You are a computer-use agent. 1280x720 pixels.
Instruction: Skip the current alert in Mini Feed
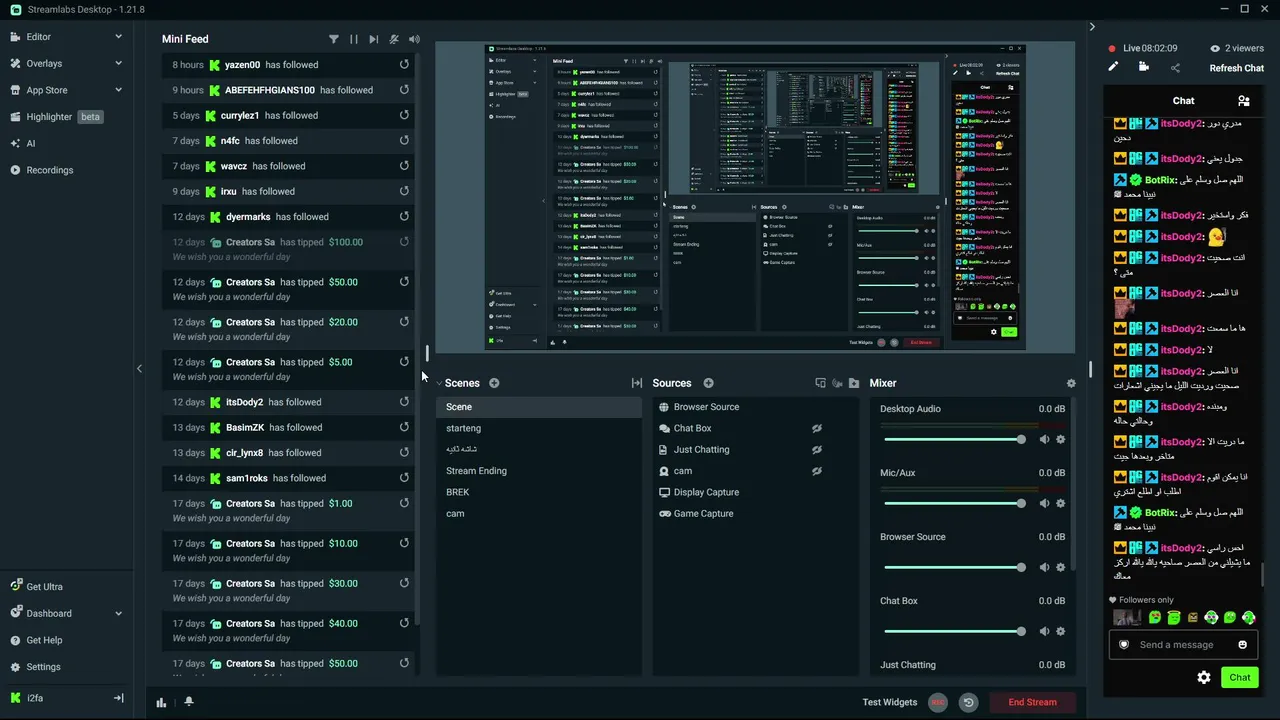tap(374, 39)
